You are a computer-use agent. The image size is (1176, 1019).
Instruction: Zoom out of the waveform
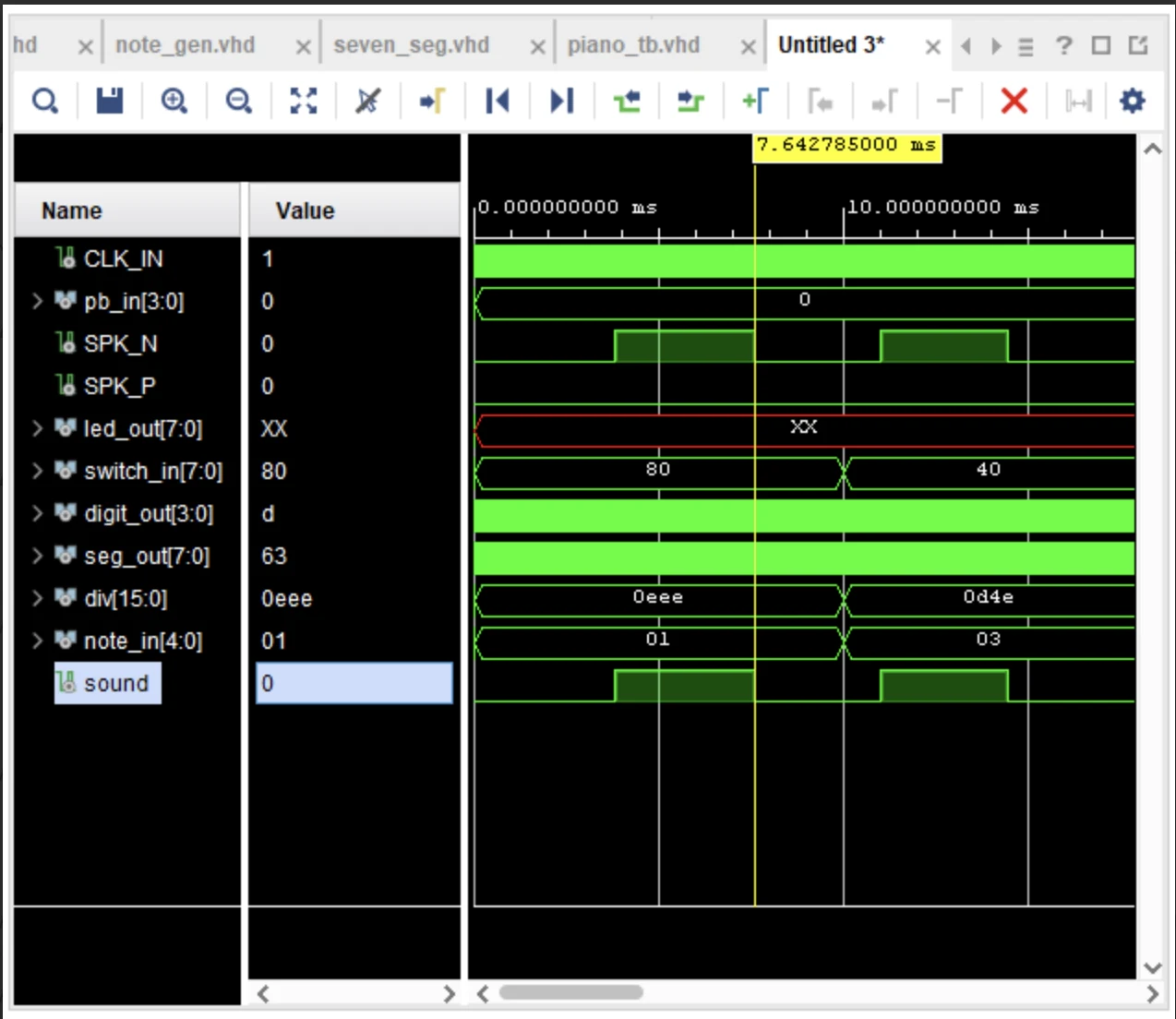[x=239, y=101]
